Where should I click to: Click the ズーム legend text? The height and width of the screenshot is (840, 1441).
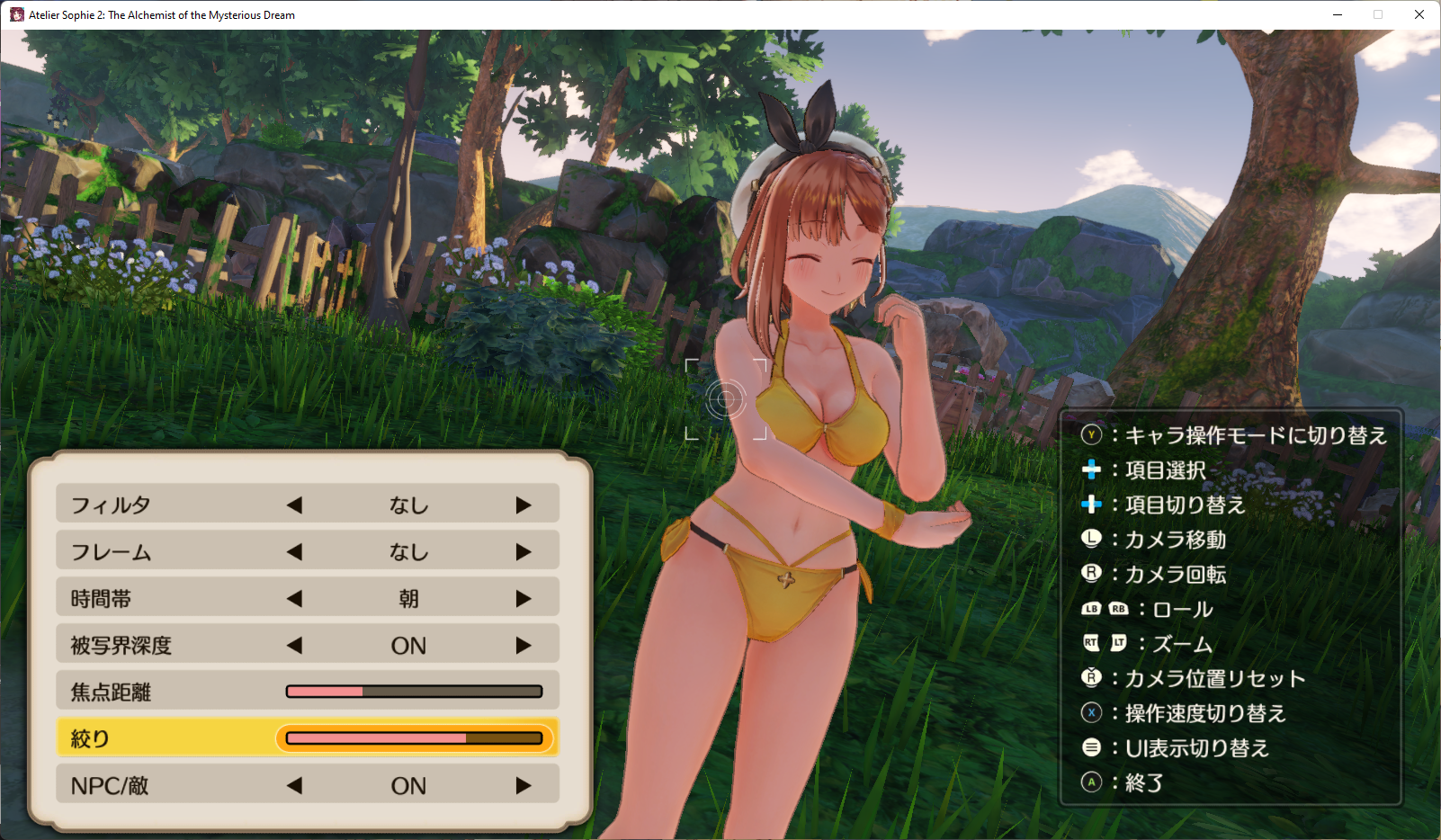(x=1183, y=644)
